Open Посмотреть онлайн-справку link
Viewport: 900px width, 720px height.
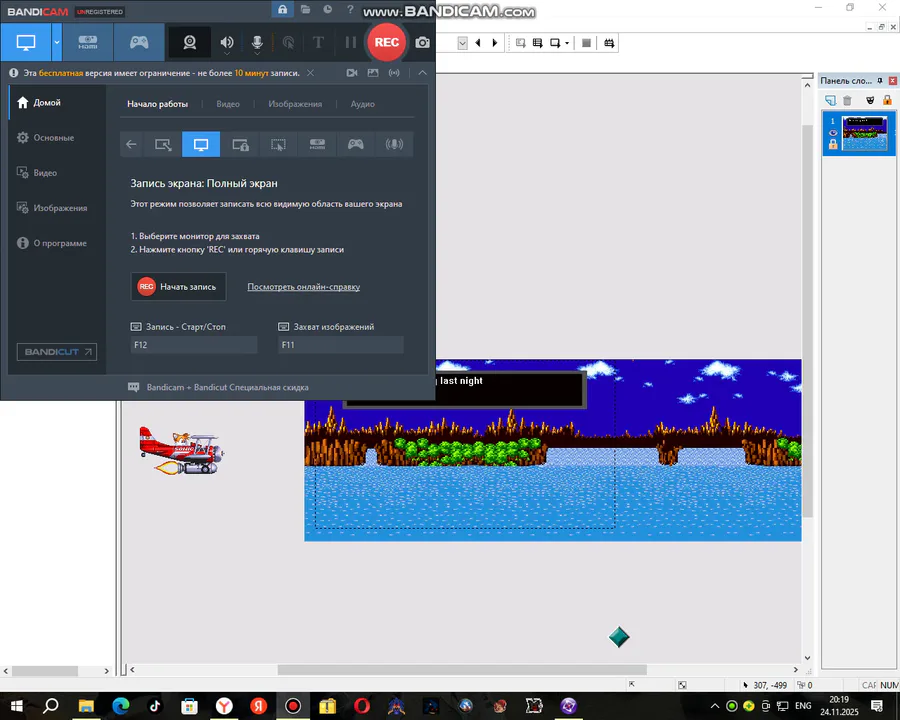click(x=304, y=287)
